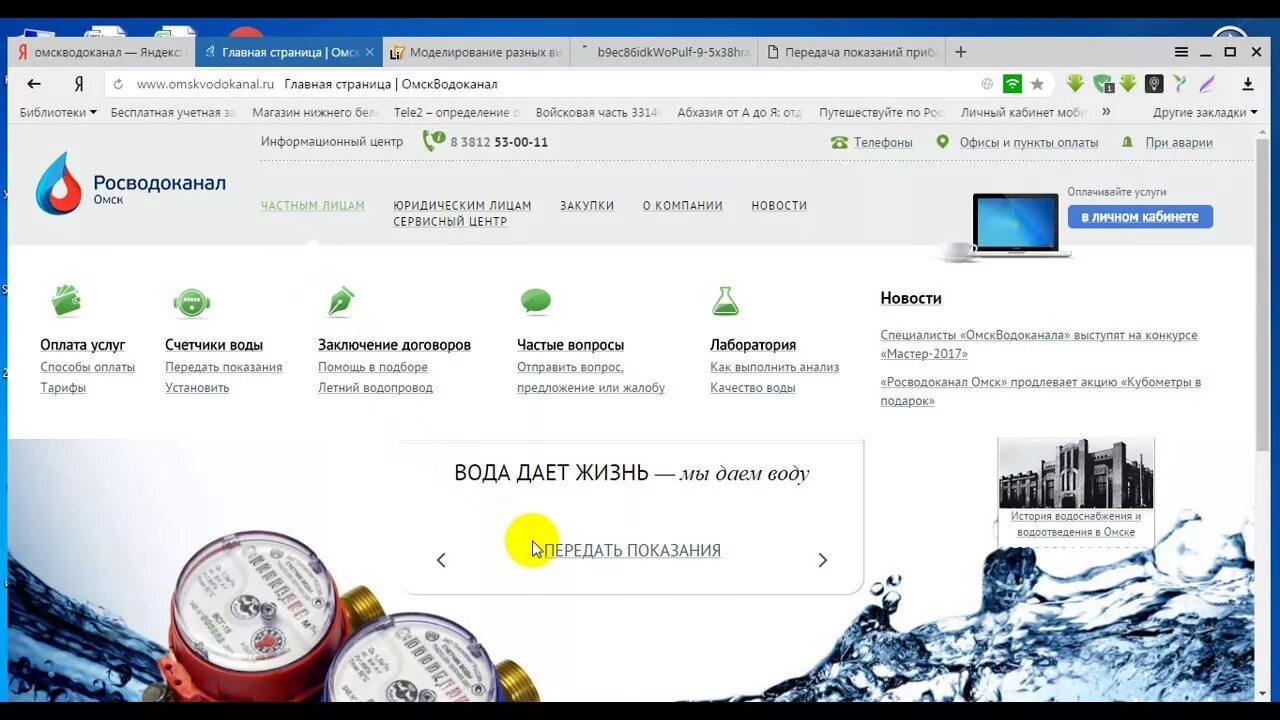Bookmark the page with the star icon

pos(1037,84)
